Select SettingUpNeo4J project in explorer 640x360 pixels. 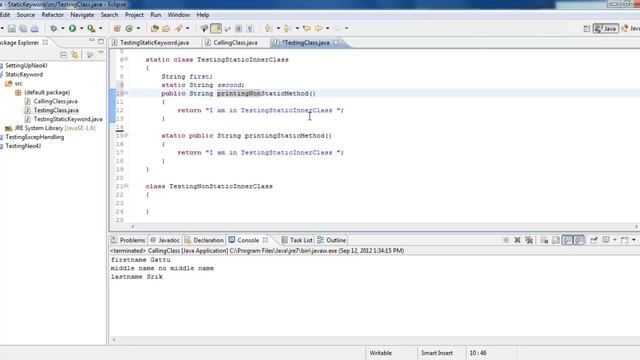(26, 65)
